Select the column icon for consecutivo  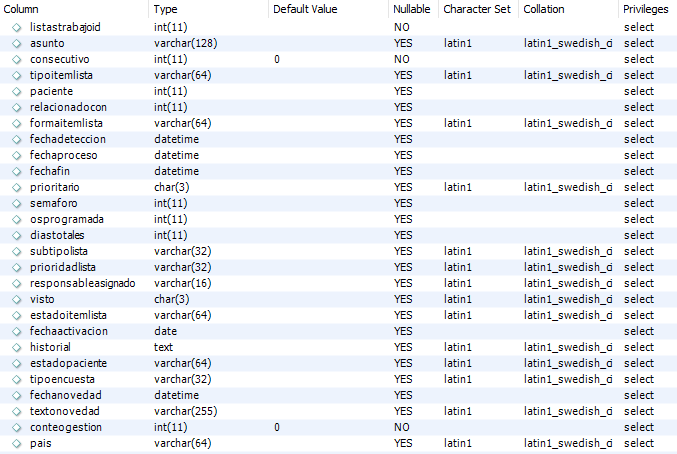pos(16,60)
